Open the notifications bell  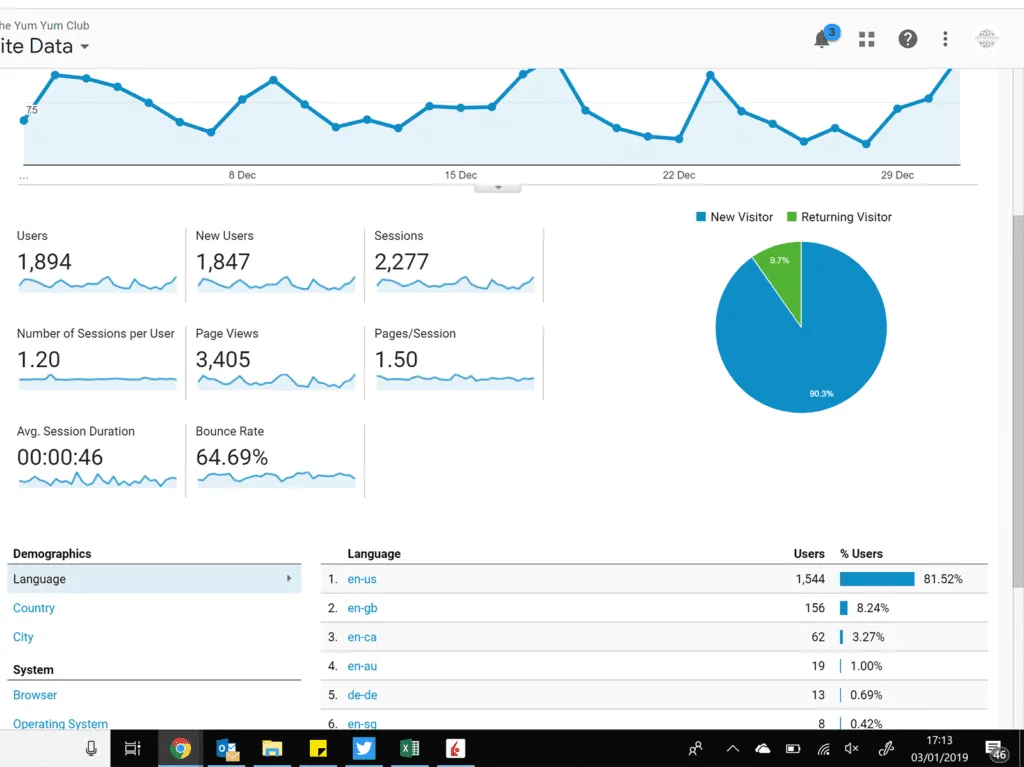pyautogui.click(x=822, y=39)
